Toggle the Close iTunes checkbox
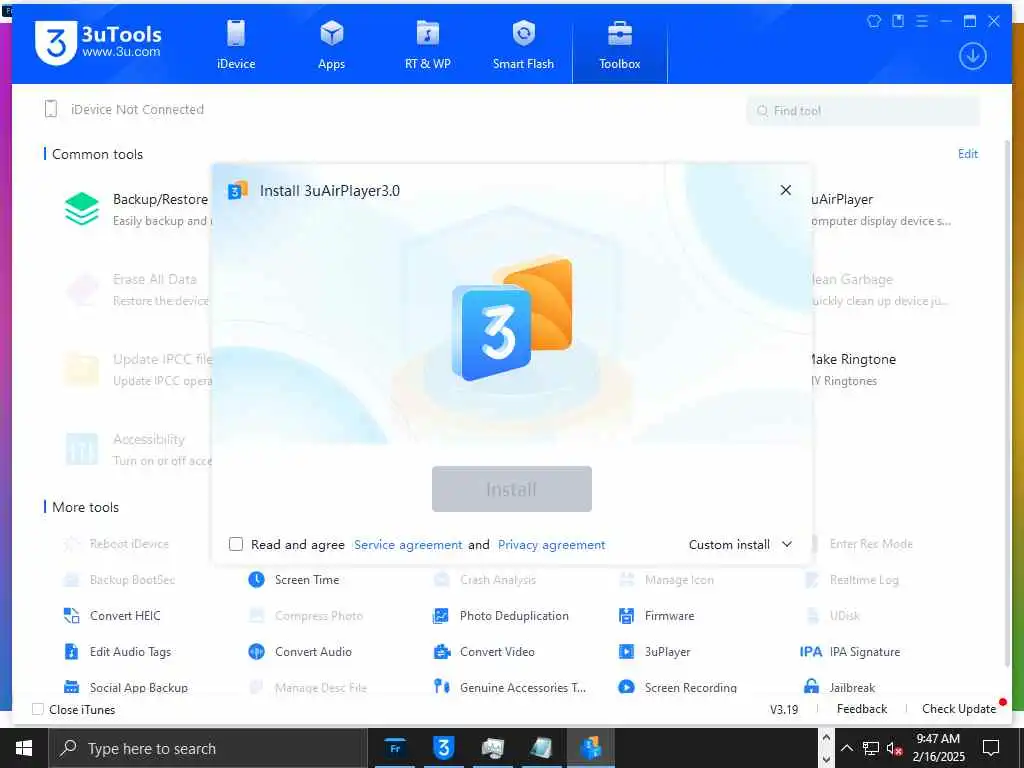Screen dimensions: 1024x768 point(38,709)
